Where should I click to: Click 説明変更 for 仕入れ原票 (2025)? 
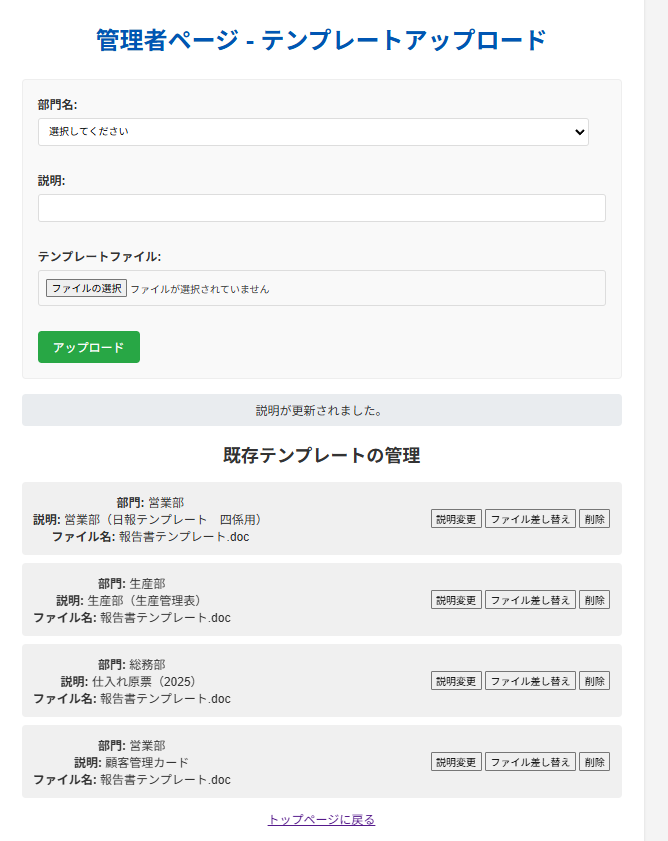tap(456, 681)
